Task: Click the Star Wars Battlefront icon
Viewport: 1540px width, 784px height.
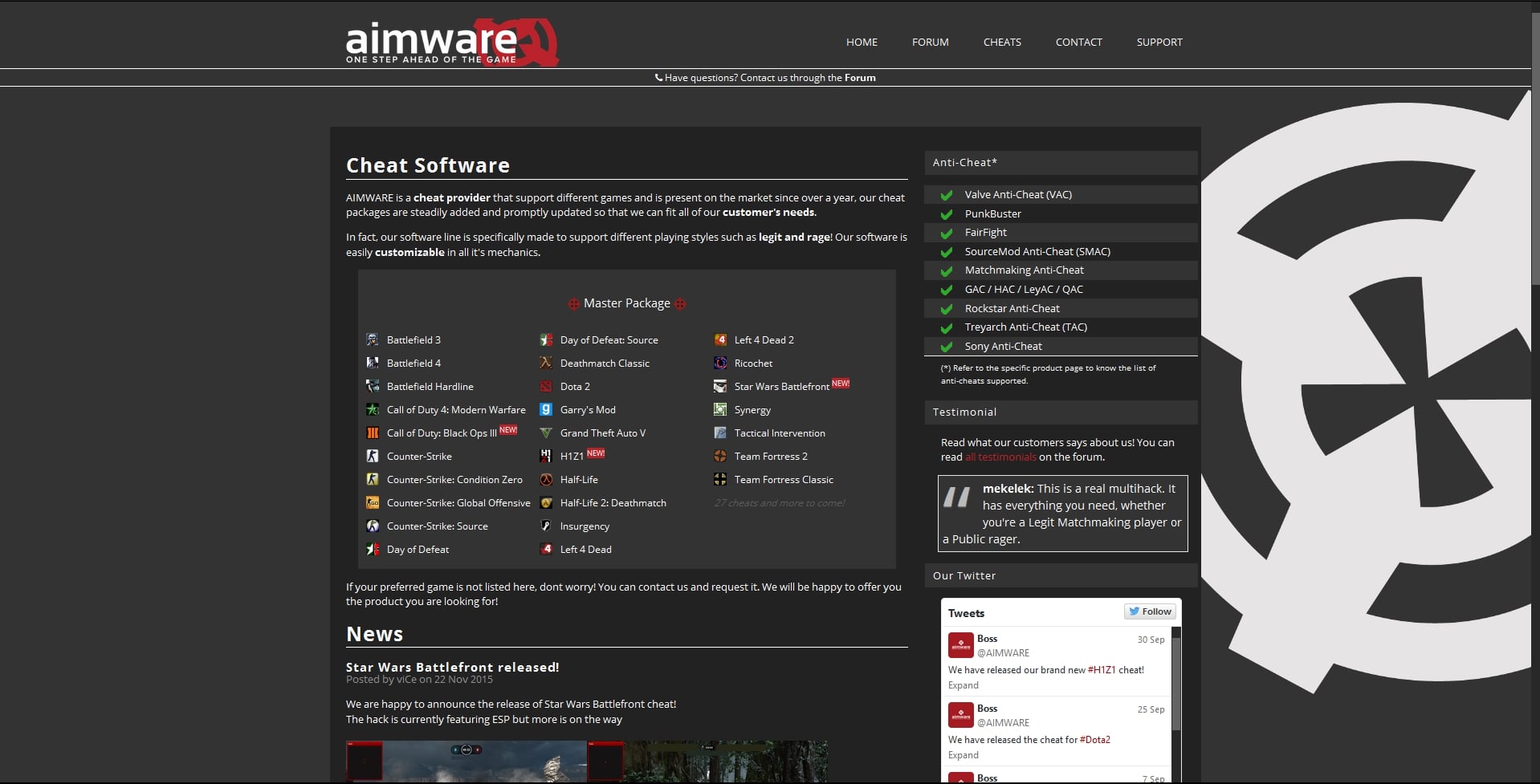Action: tap(720, 386)
